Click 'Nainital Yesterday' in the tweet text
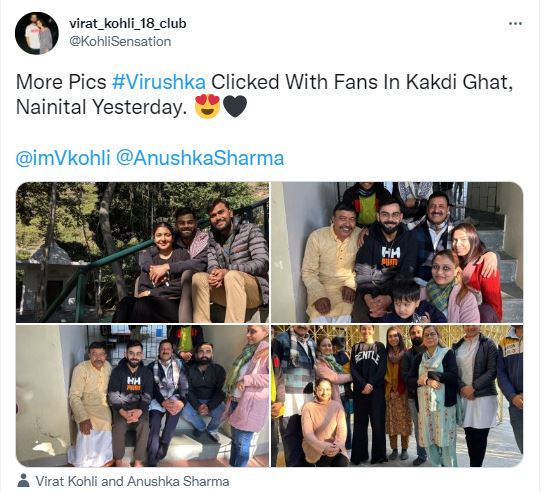The height and width of the screenshot is (492, 544). [x=99, y=107]
